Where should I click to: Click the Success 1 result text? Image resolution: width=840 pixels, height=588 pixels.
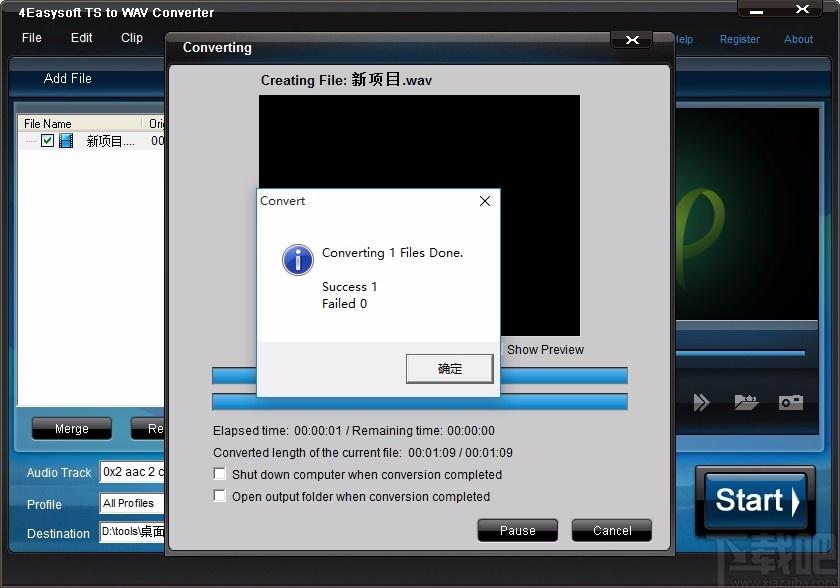click(349, 287)
